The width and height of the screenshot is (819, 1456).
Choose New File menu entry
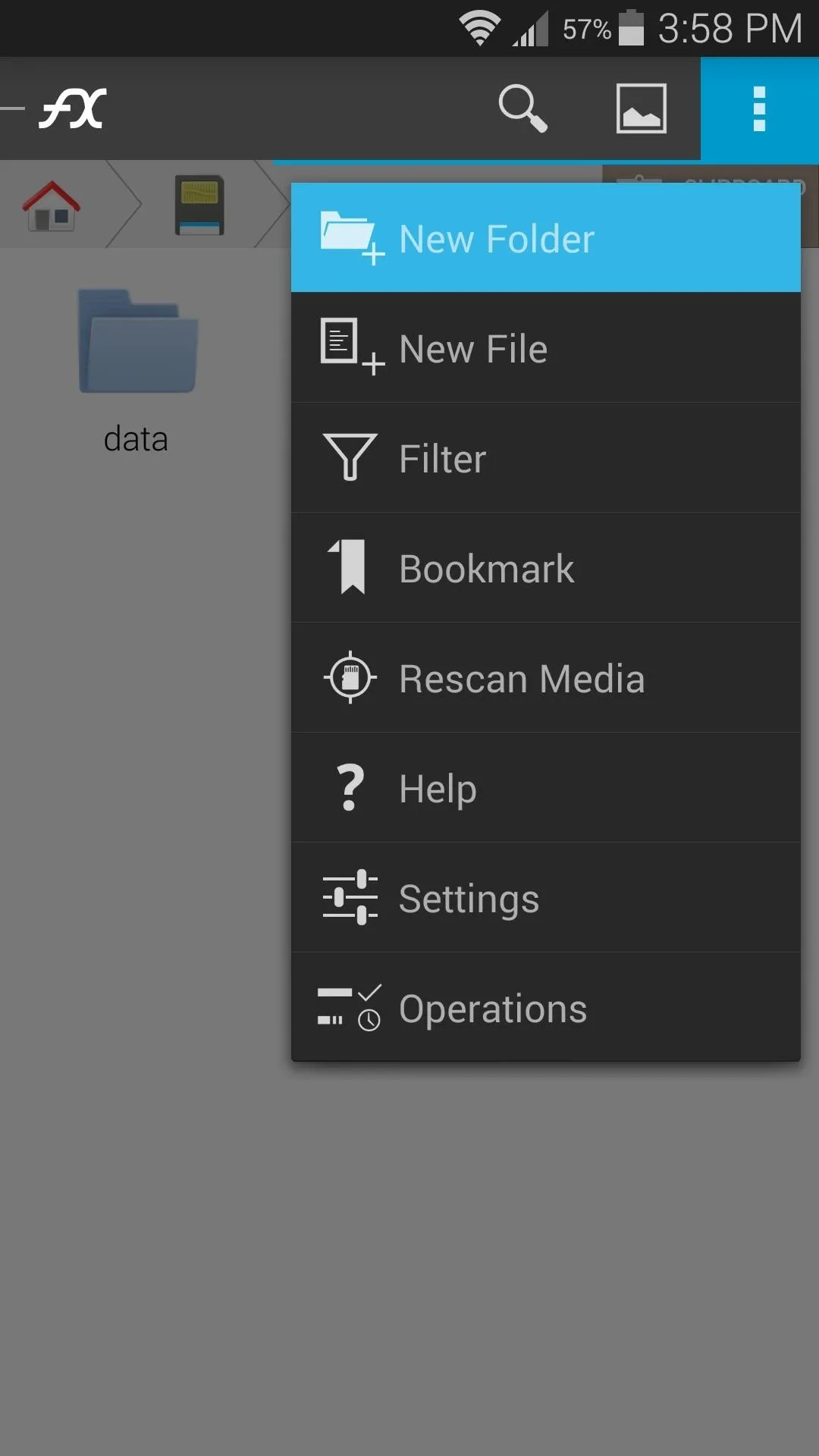pos(546,348)
